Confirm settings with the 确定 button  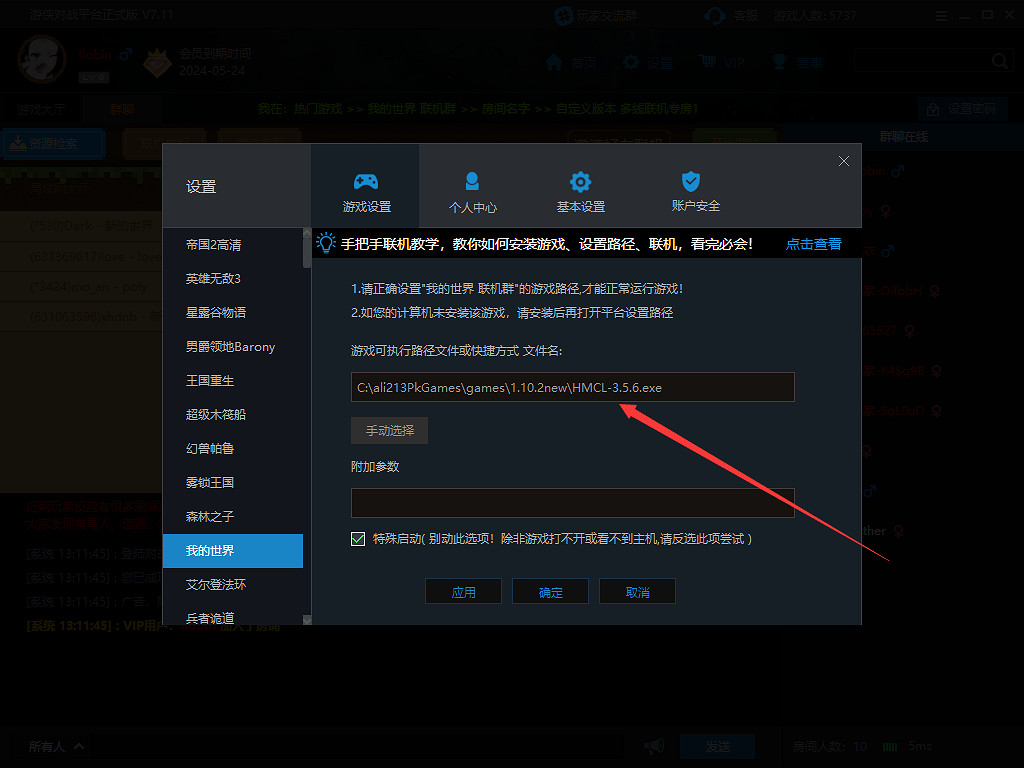pyautogui.click(x=550, y=592)
